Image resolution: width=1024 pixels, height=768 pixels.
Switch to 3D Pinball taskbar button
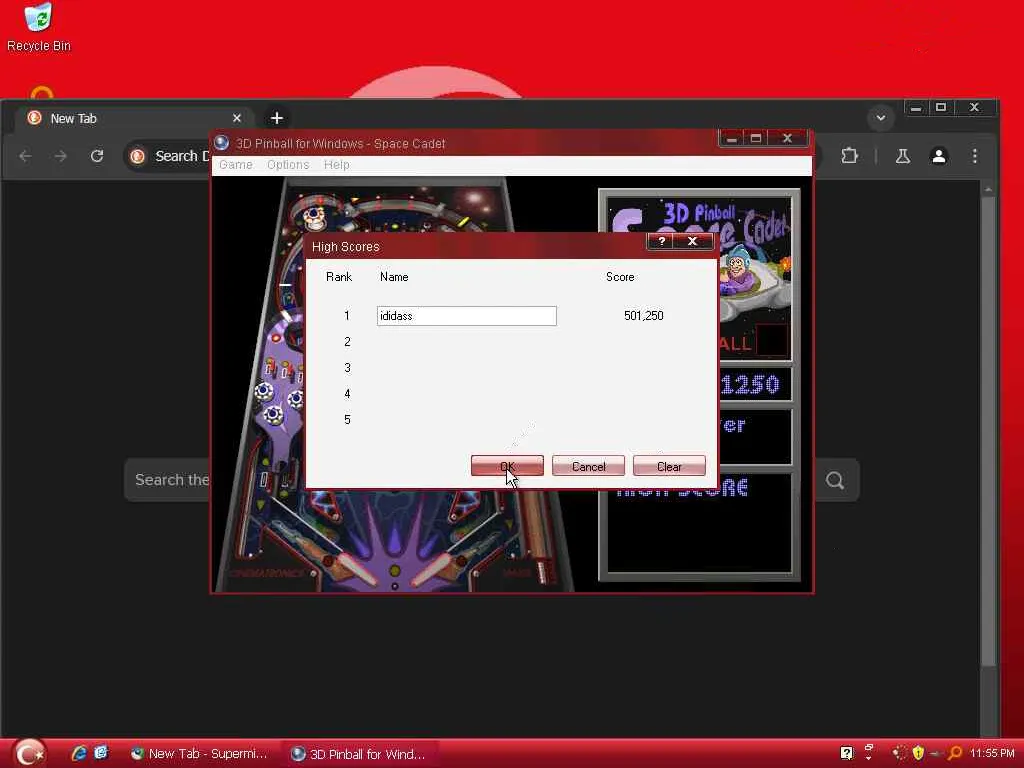click(x=359, y=754)
